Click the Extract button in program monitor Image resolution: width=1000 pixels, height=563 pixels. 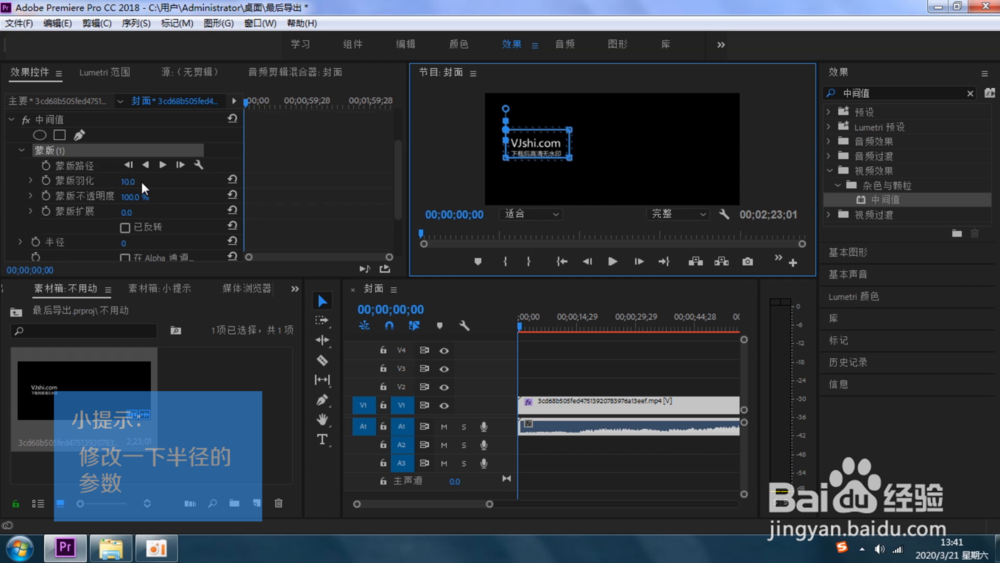pyautogui.click(x=721, y=261)
